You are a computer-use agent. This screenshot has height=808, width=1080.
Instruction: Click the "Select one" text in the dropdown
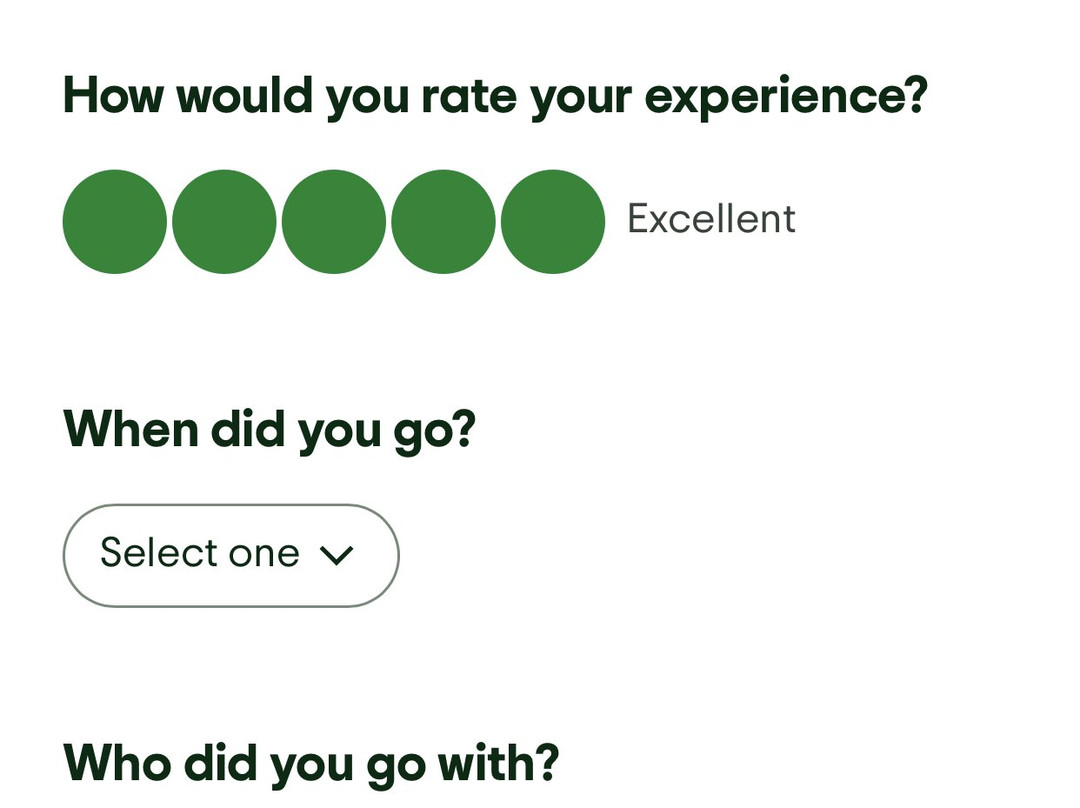pos(200,554)
